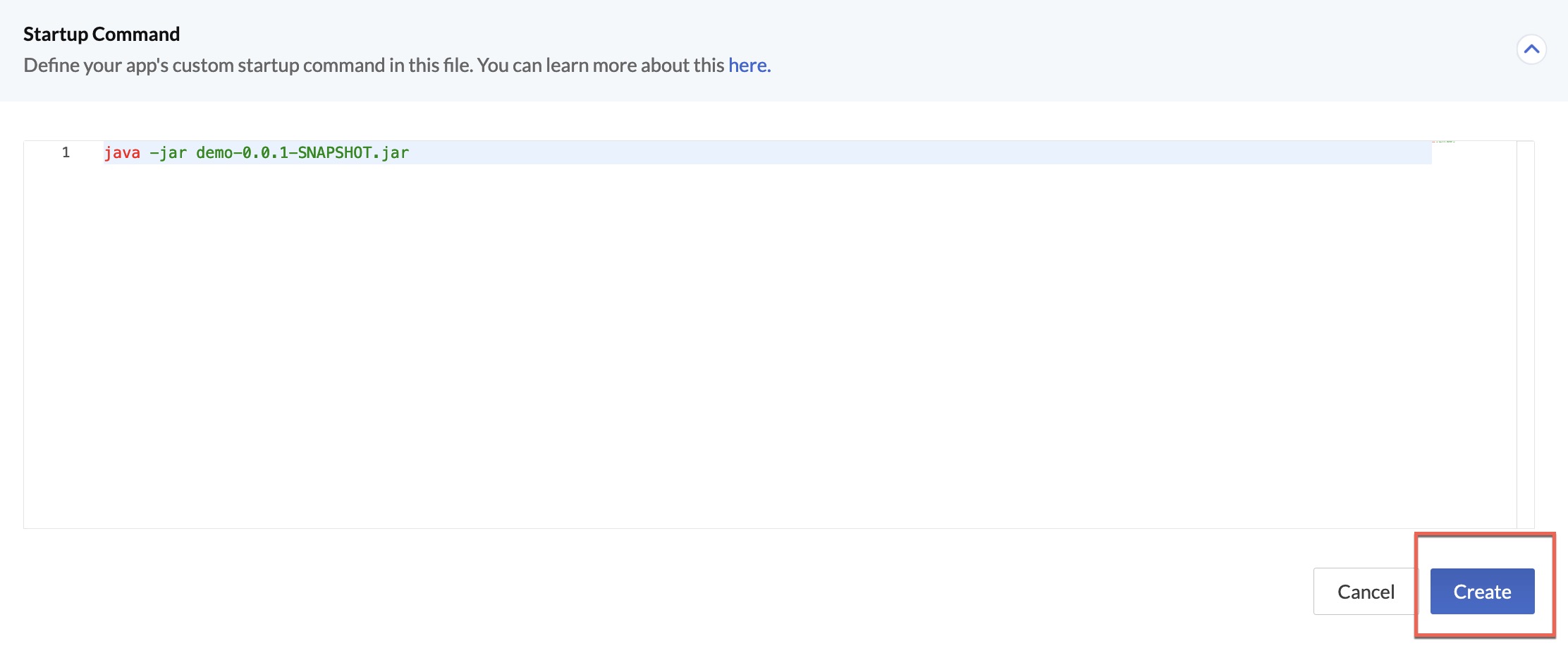Open the 'here' documentation link
The width and height of the screenshot is (1568, 646).
tap(749, 65)
